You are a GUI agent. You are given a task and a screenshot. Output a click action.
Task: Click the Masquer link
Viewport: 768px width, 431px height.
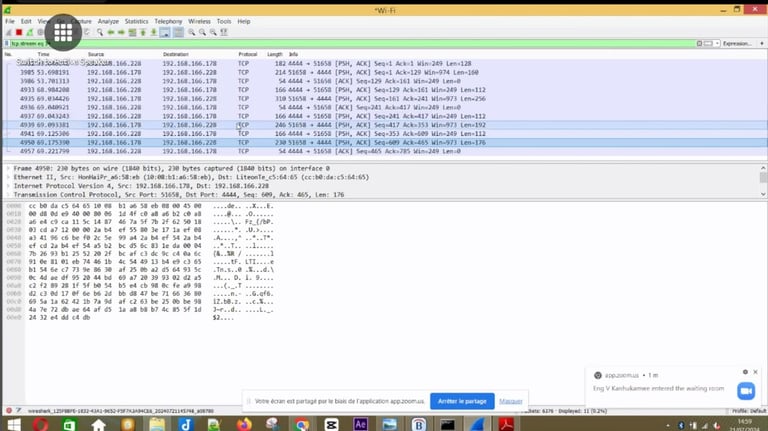(x=511, y=401)
